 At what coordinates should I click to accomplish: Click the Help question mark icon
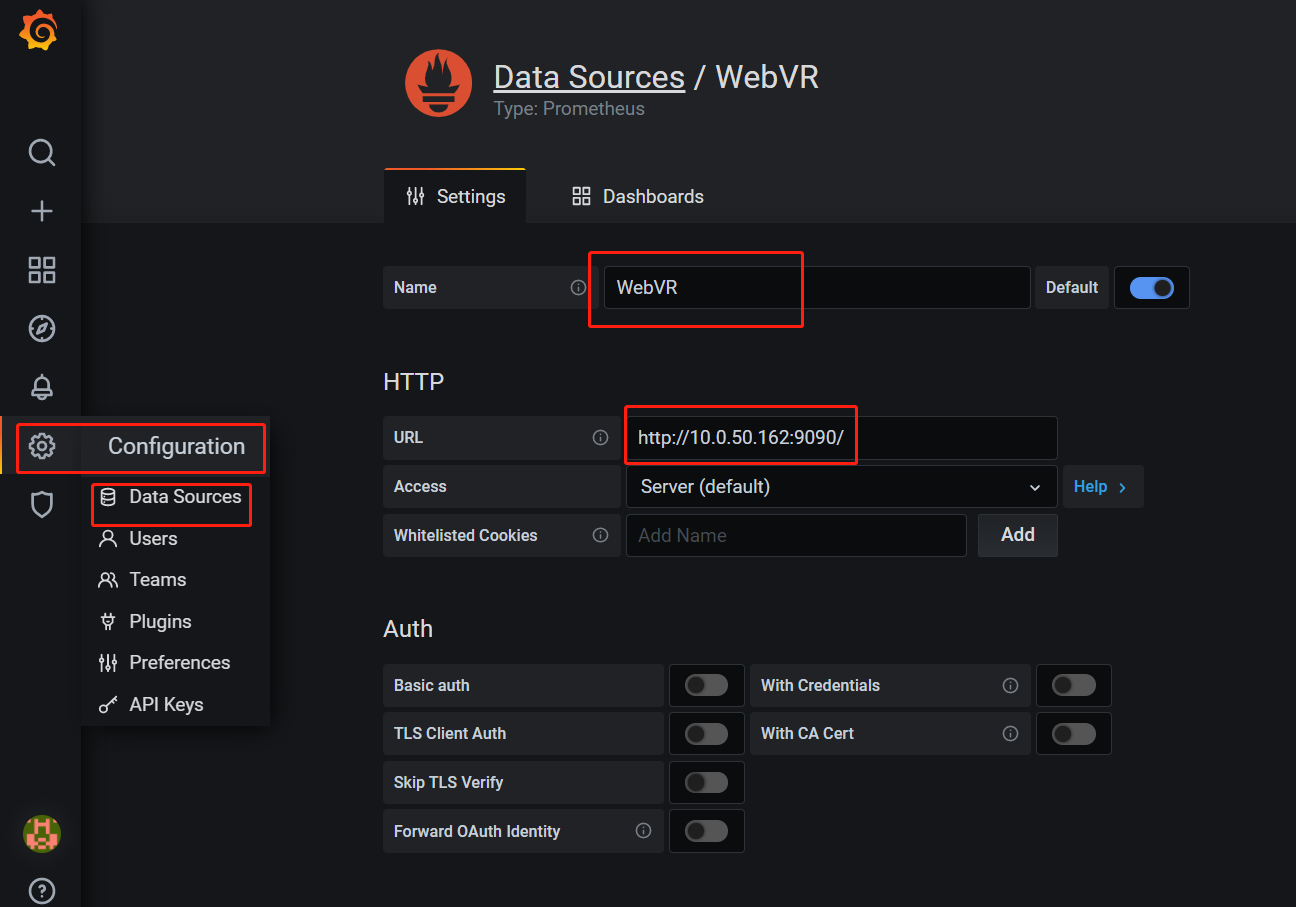[41, 890]
